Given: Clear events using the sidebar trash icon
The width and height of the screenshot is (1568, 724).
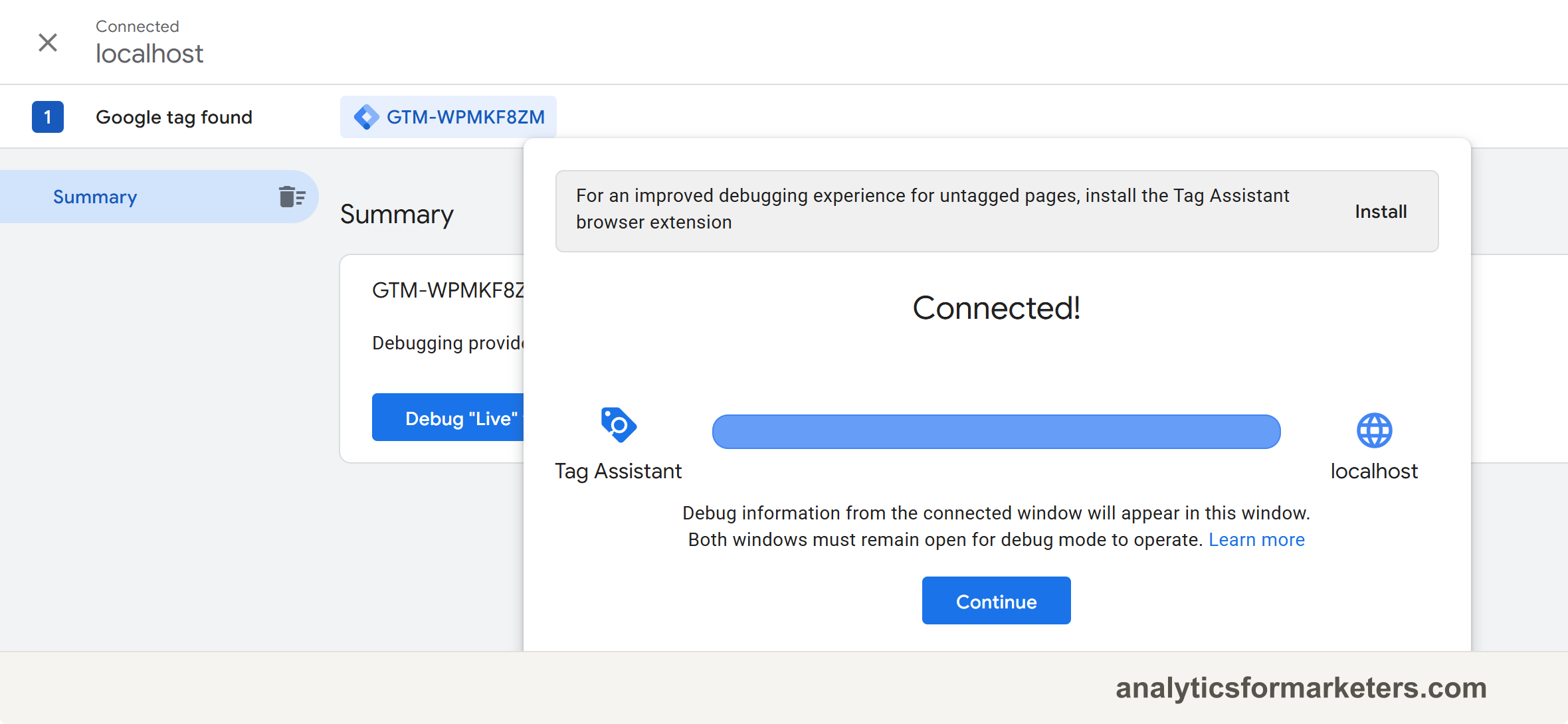Looking at the screenshot, I should (x=292, y=197).
